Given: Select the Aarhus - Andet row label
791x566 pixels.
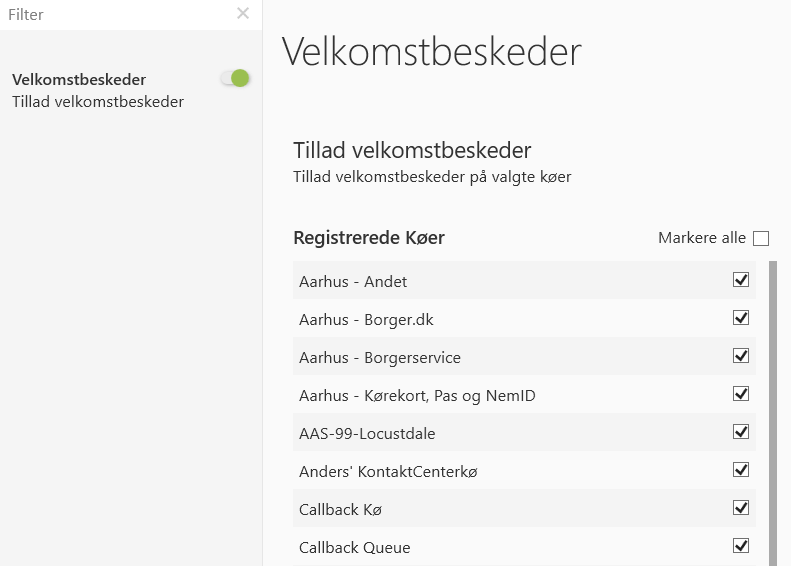Looking at the screenshot, I should click(x=353, y=282).
